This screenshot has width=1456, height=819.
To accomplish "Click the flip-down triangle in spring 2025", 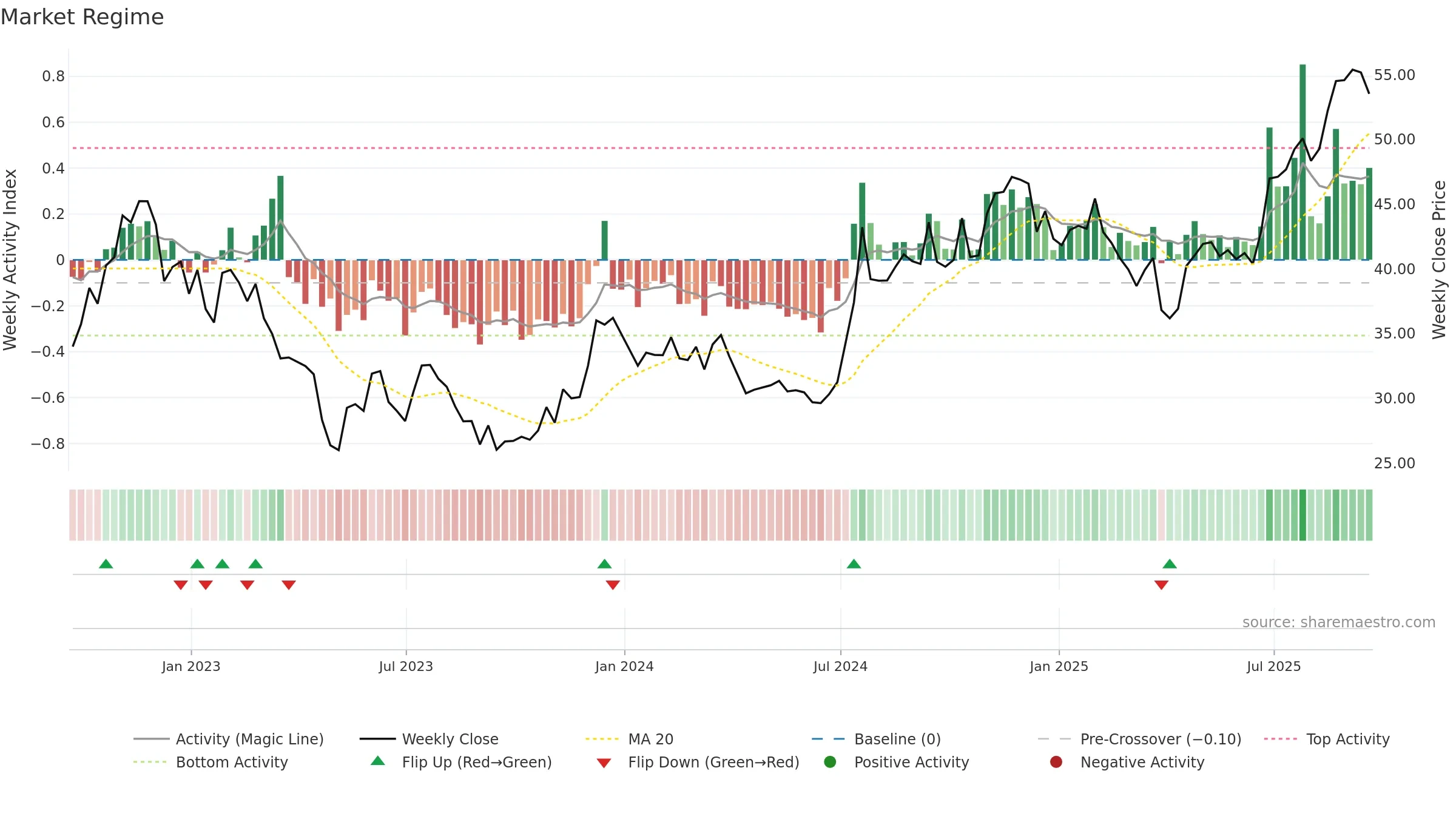I will pyautogui.click(x=1161, y=585).
